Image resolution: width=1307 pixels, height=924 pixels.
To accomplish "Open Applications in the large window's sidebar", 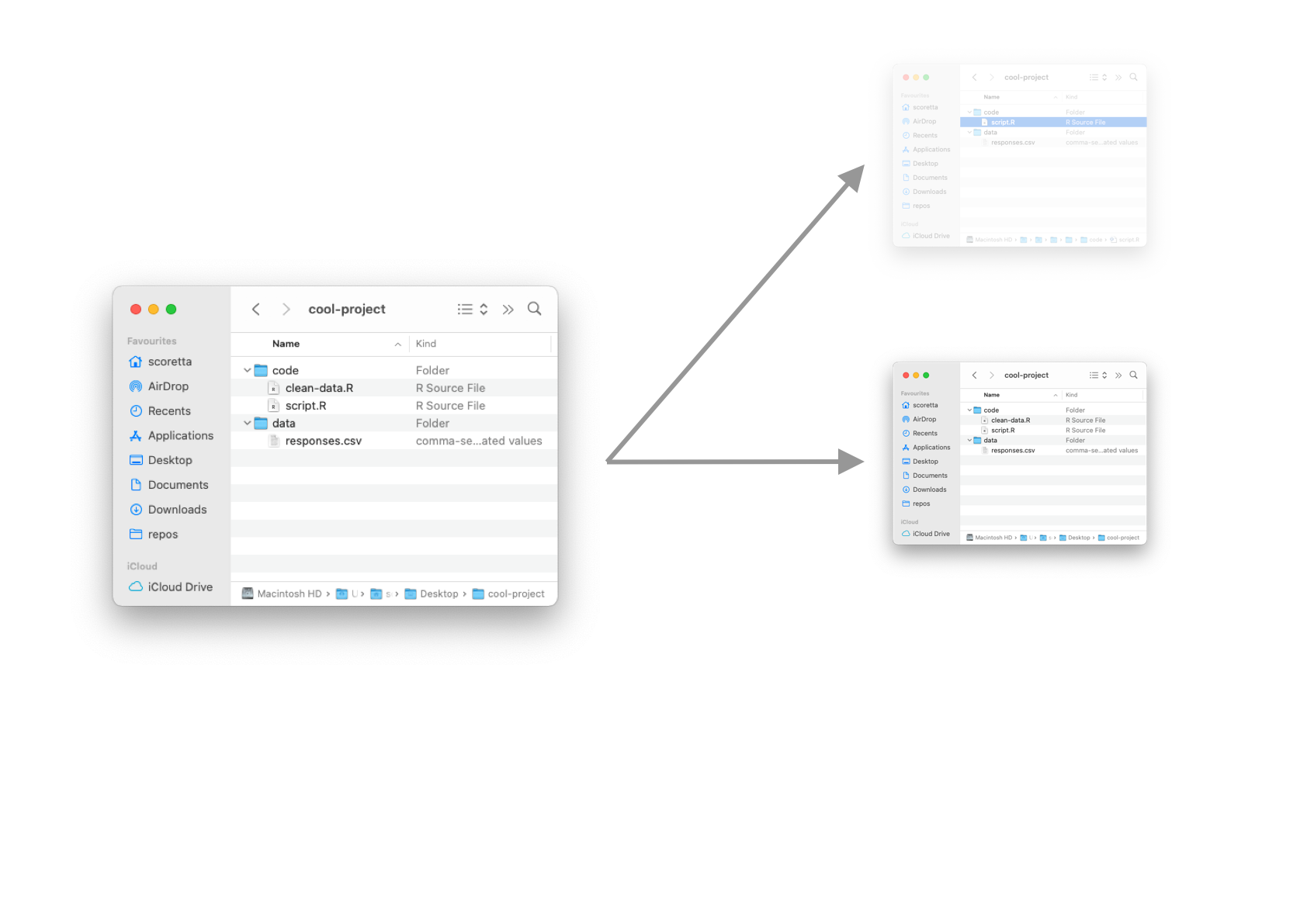I will pos(180,436).
